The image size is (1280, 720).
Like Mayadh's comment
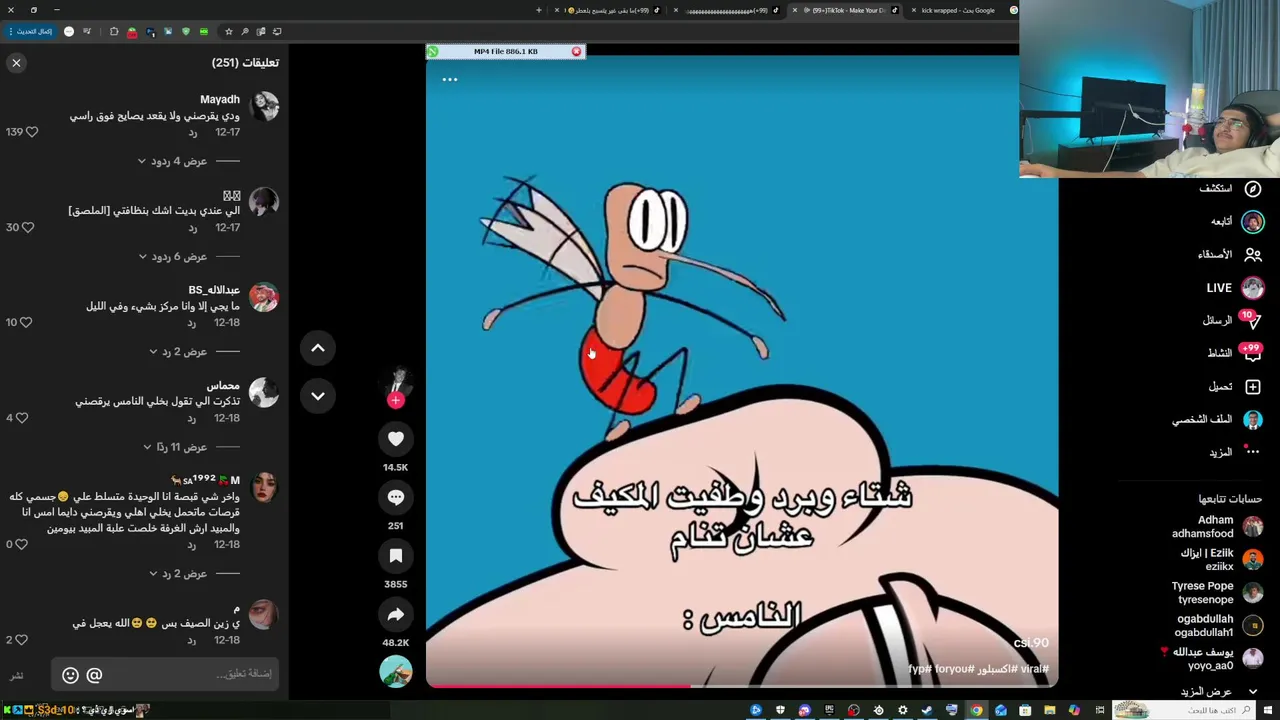31,132
